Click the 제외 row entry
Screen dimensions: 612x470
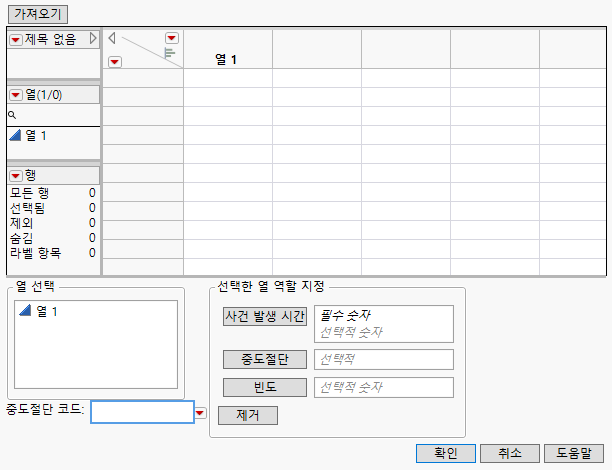click(52, 223)
